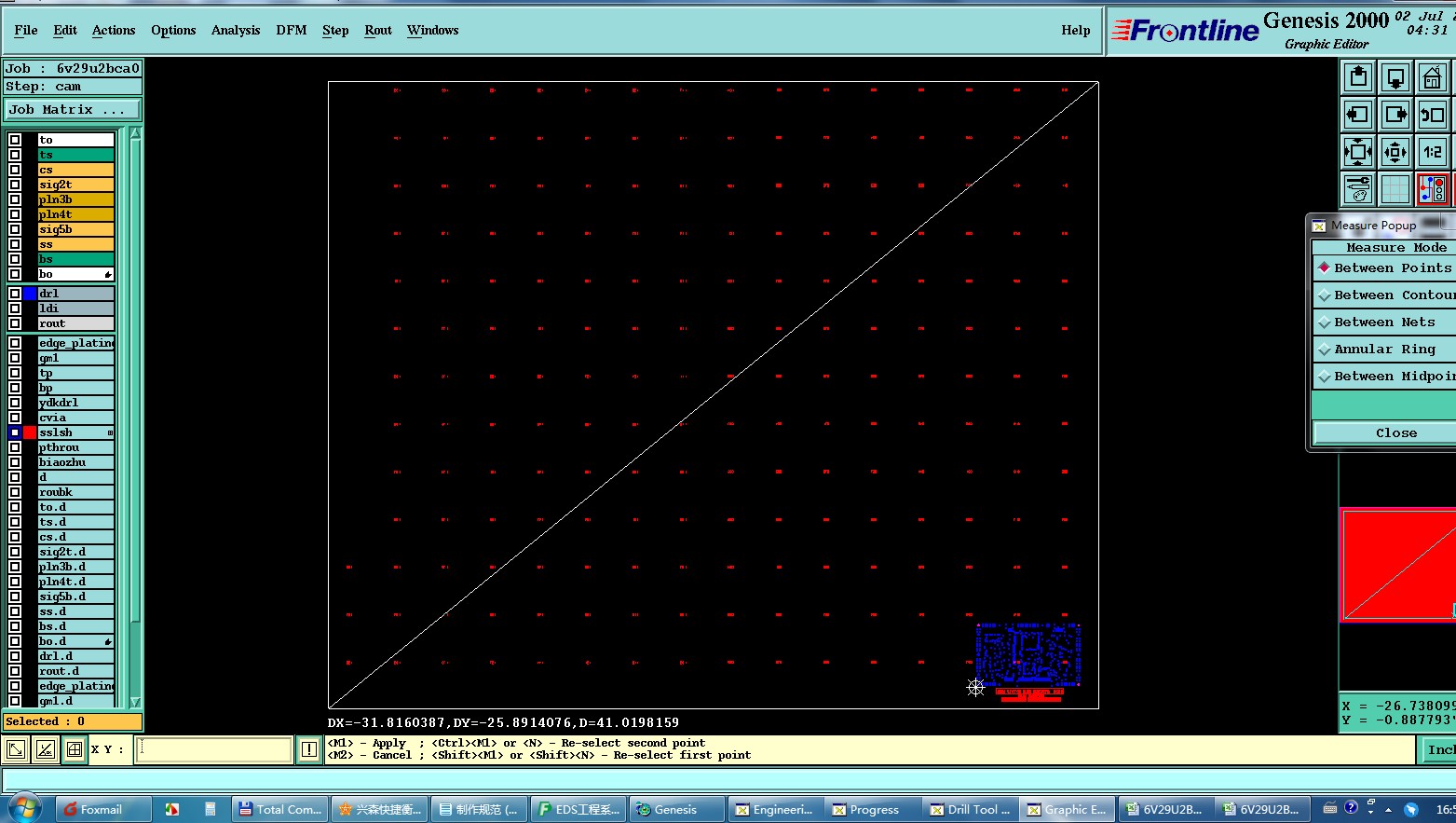Click the window-pane snap icon near X Y
The height and width of the screenshot is (823, 1456).
[x=75, y=749]
